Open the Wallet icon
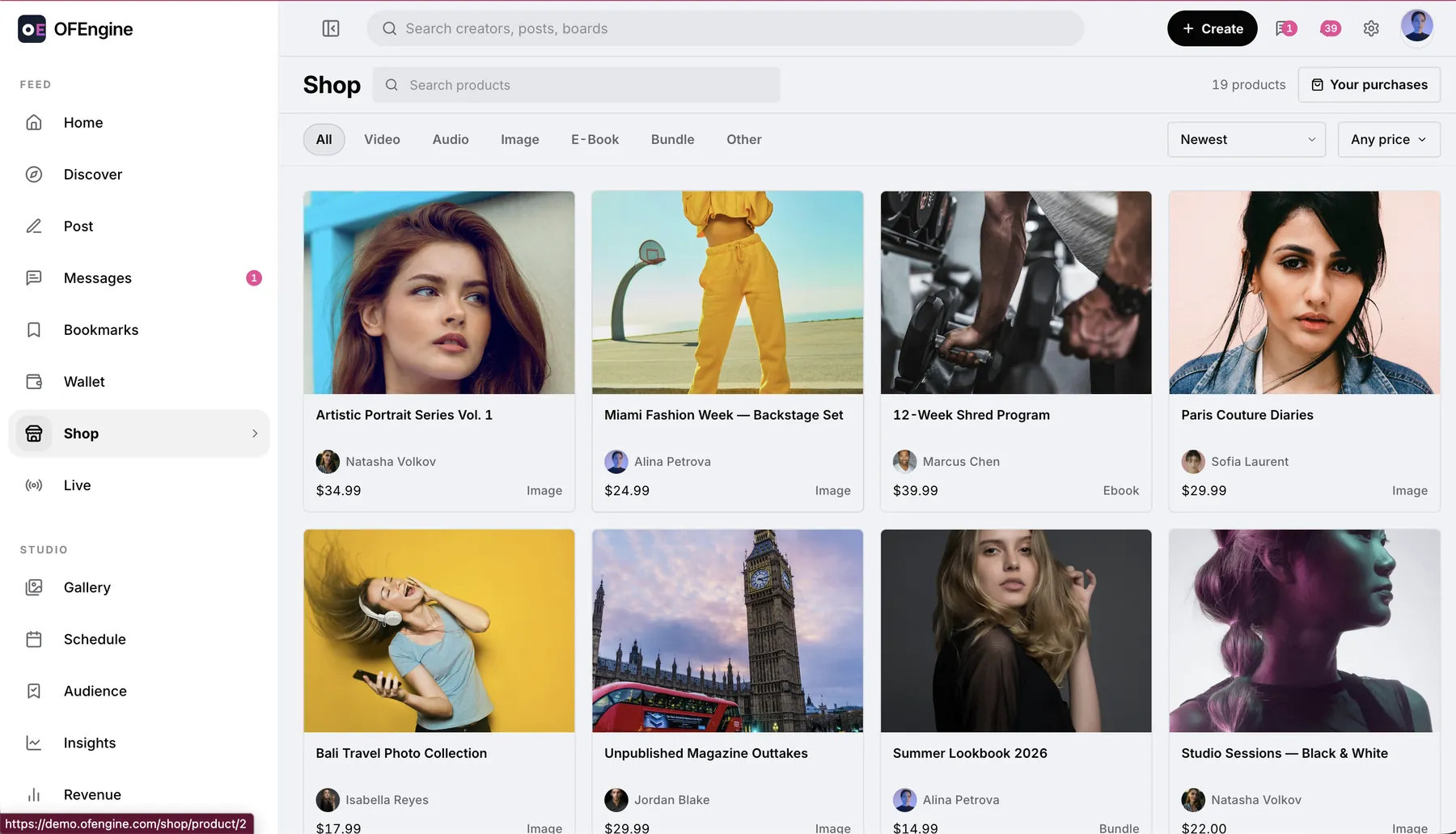This screenshot has height=834, width=1456. click(x=34, y=381)
